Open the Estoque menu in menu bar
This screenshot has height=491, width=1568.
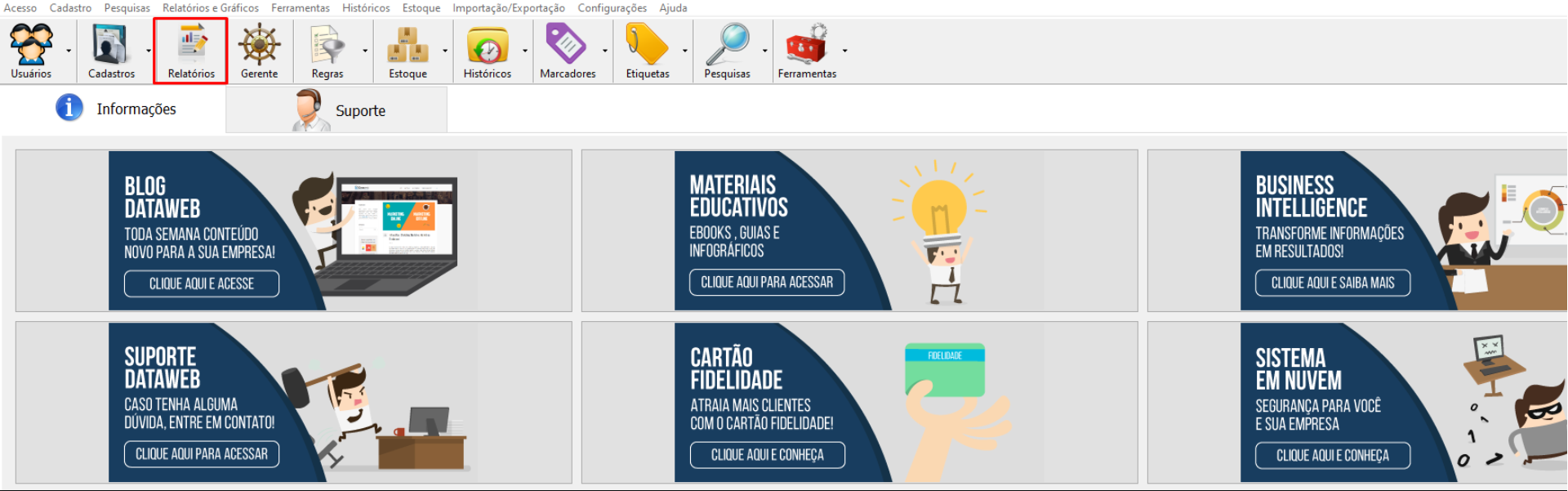[421, 8]
